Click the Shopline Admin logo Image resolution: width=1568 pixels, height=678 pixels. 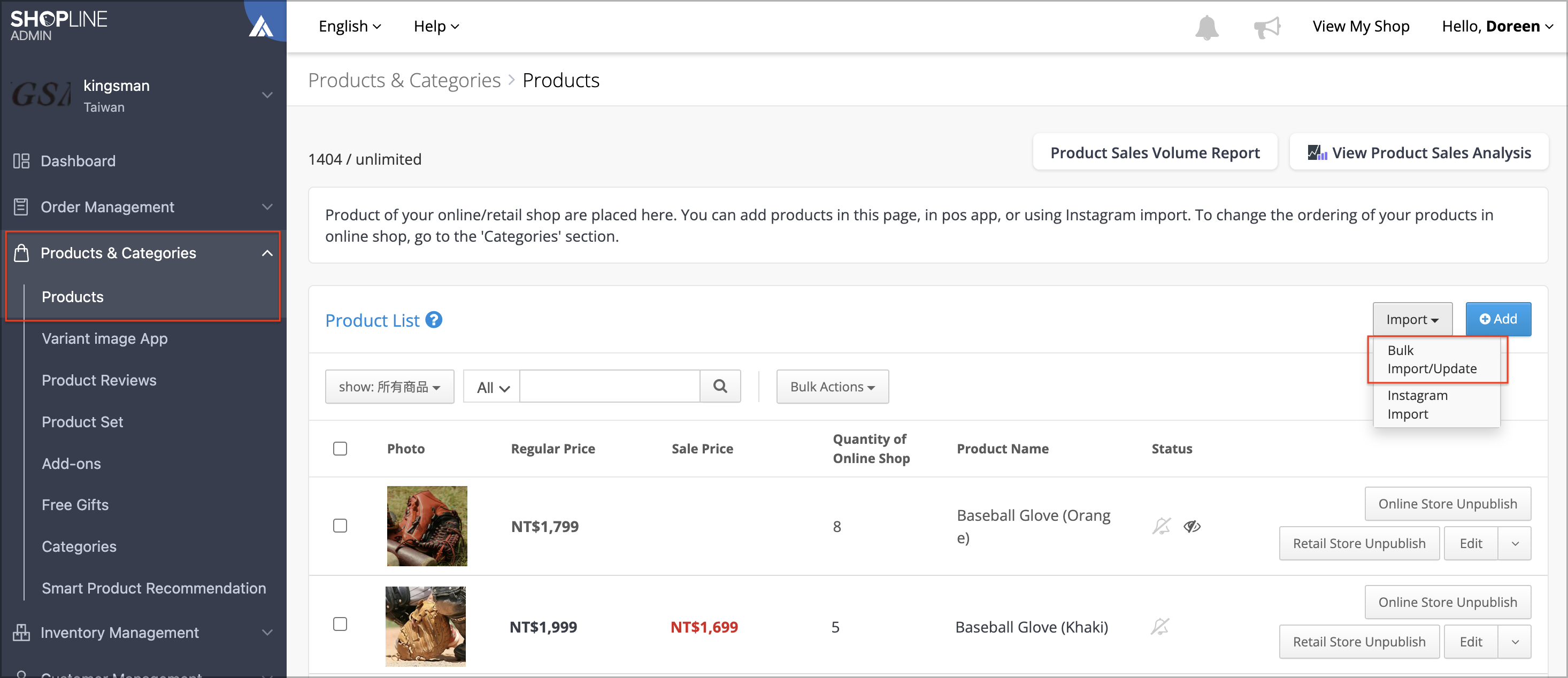pos(58,26)
